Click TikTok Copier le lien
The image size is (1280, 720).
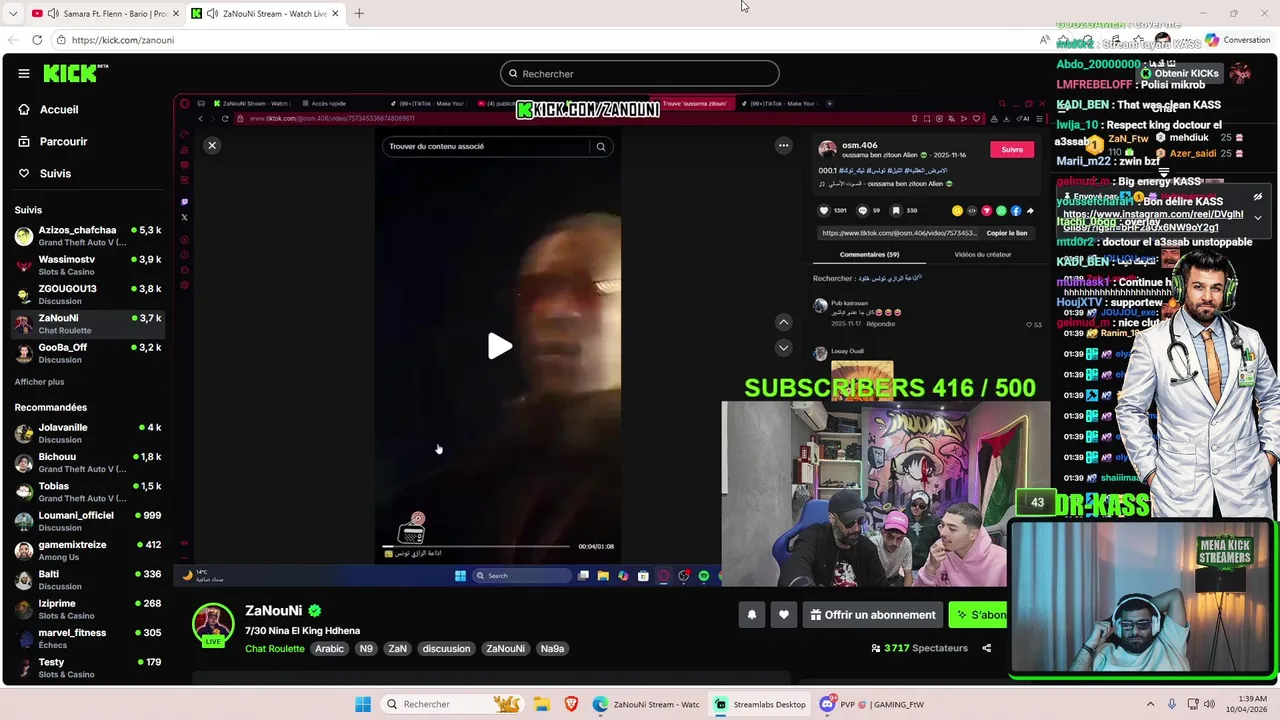click(1006, 233)
